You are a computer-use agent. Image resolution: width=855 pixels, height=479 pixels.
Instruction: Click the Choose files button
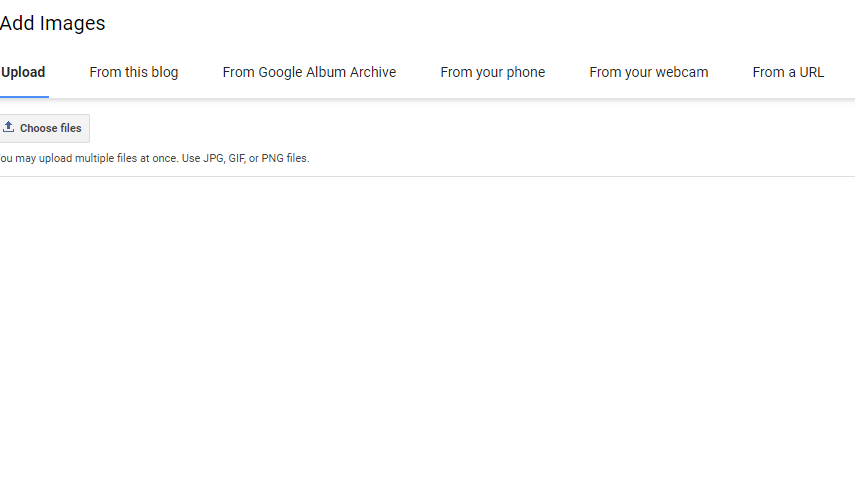(x=44, y=128)
